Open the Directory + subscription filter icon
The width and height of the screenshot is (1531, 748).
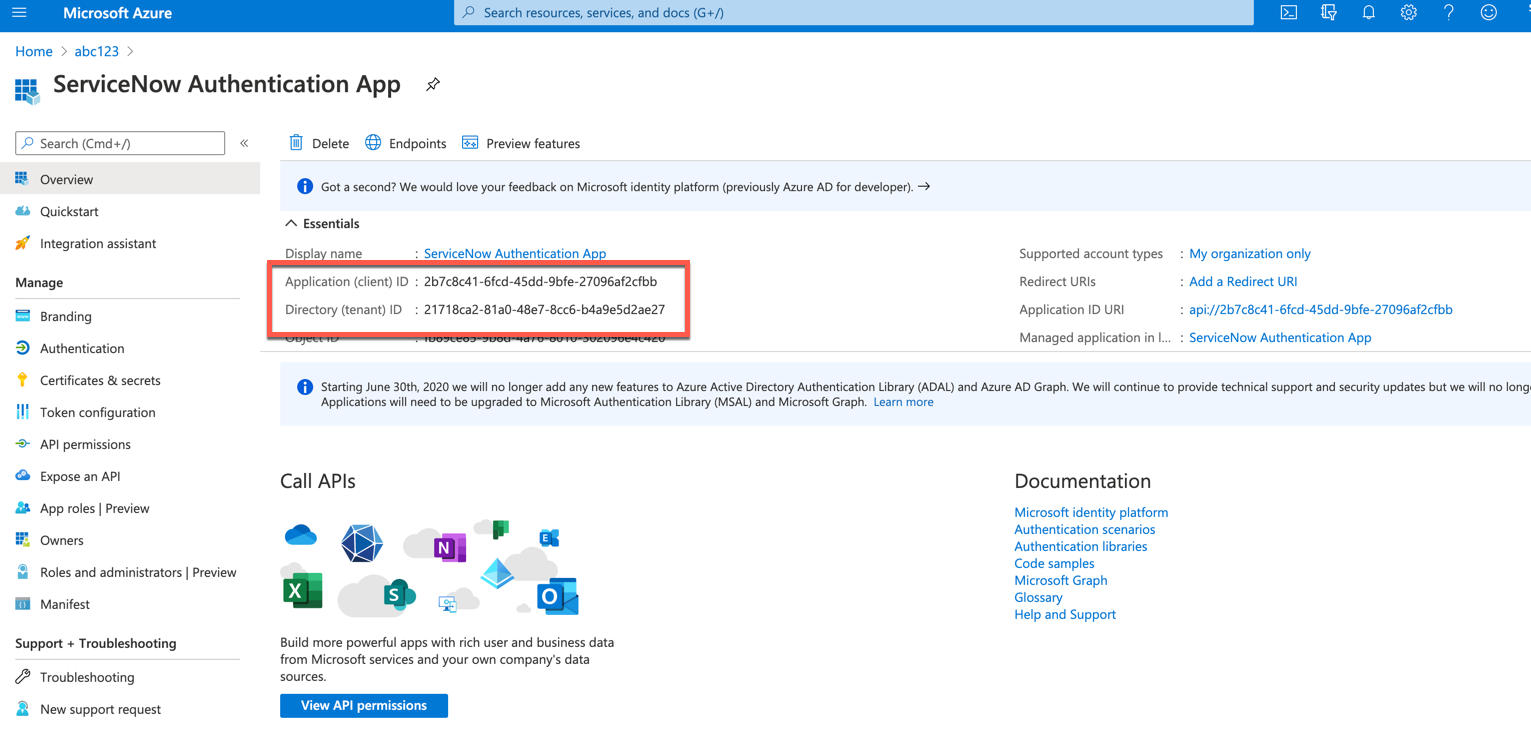coord(1329,13)
